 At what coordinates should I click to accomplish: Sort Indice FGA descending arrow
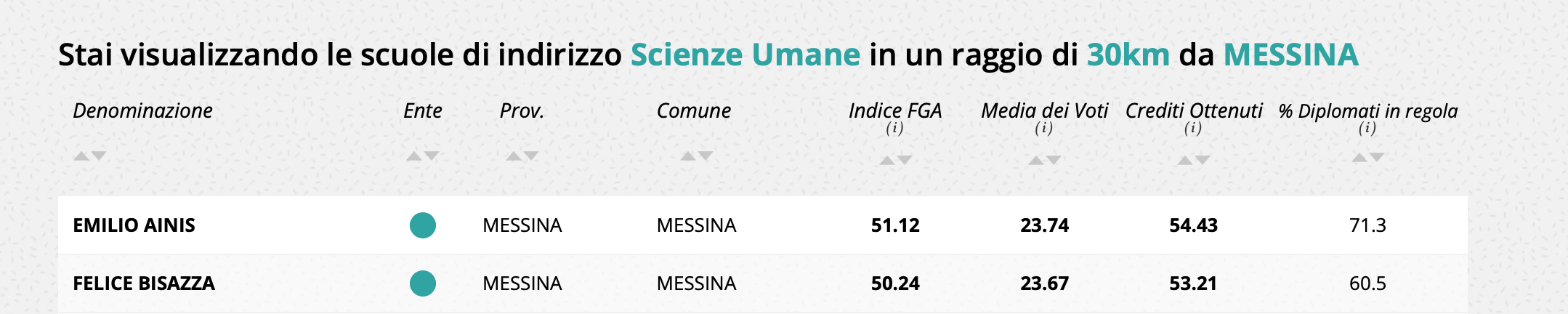(x=905, y=160)
